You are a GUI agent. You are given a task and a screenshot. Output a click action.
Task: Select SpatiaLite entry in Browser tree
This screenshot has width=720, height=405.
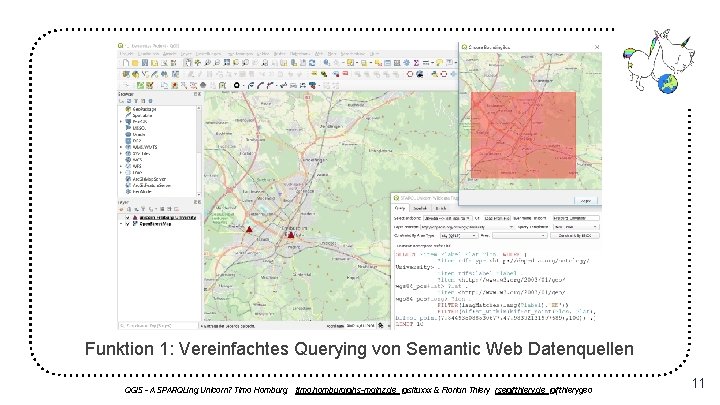142,115
